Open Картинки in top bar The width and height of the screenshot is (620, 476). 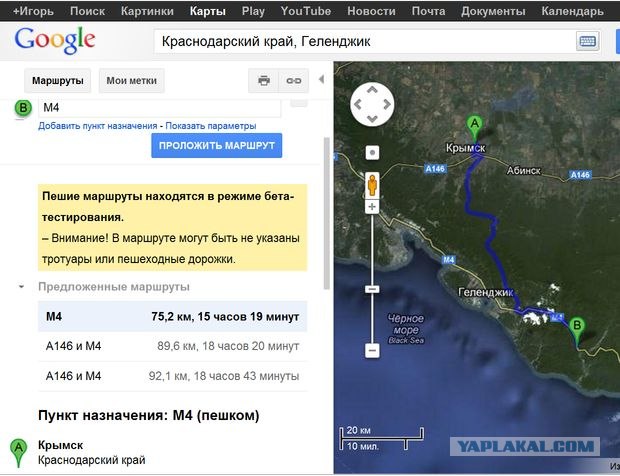point(147,11)
